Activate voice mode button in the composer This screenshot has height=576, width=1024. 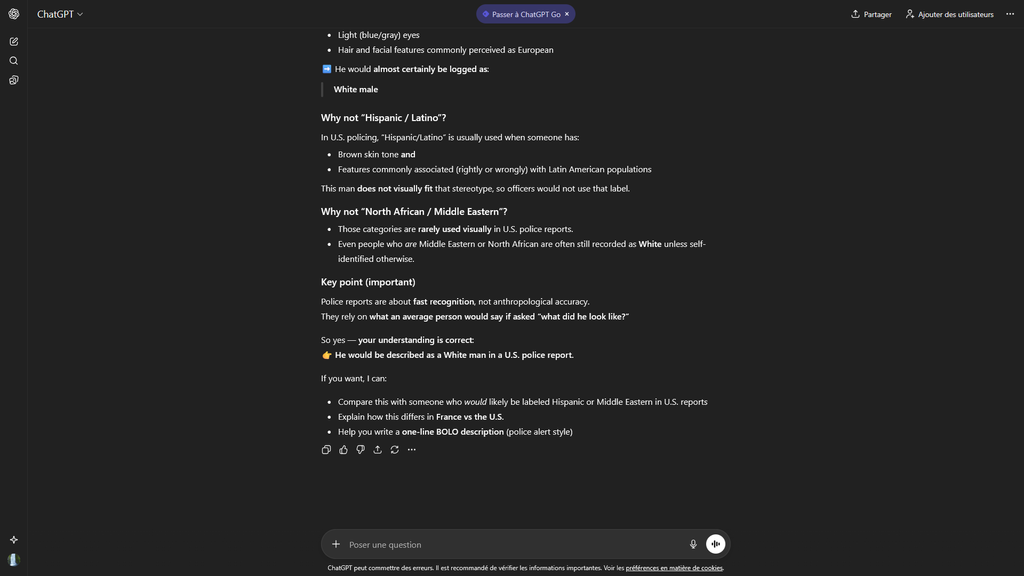[715, 544]
